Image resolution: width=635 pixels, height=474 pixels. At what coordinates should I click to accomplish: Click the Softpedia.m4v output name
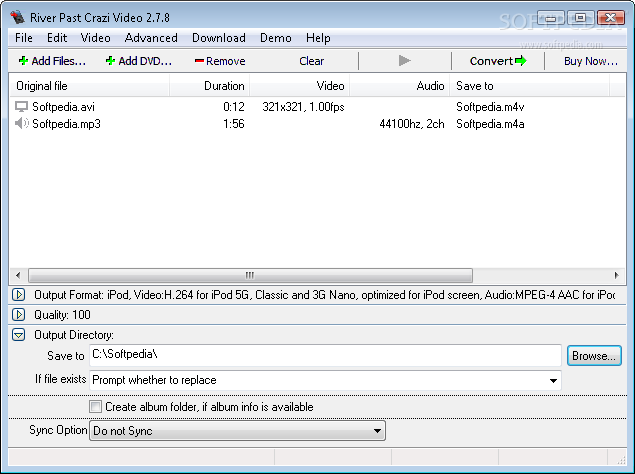tap(490, 107)
